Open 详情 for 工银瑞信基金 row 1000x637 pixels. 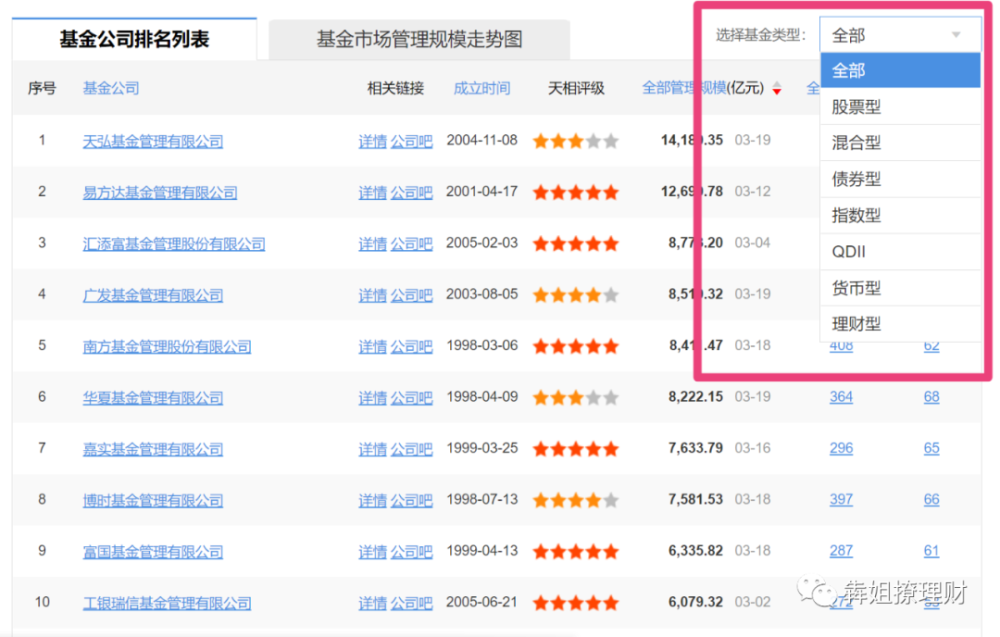[x=372, y=603]
